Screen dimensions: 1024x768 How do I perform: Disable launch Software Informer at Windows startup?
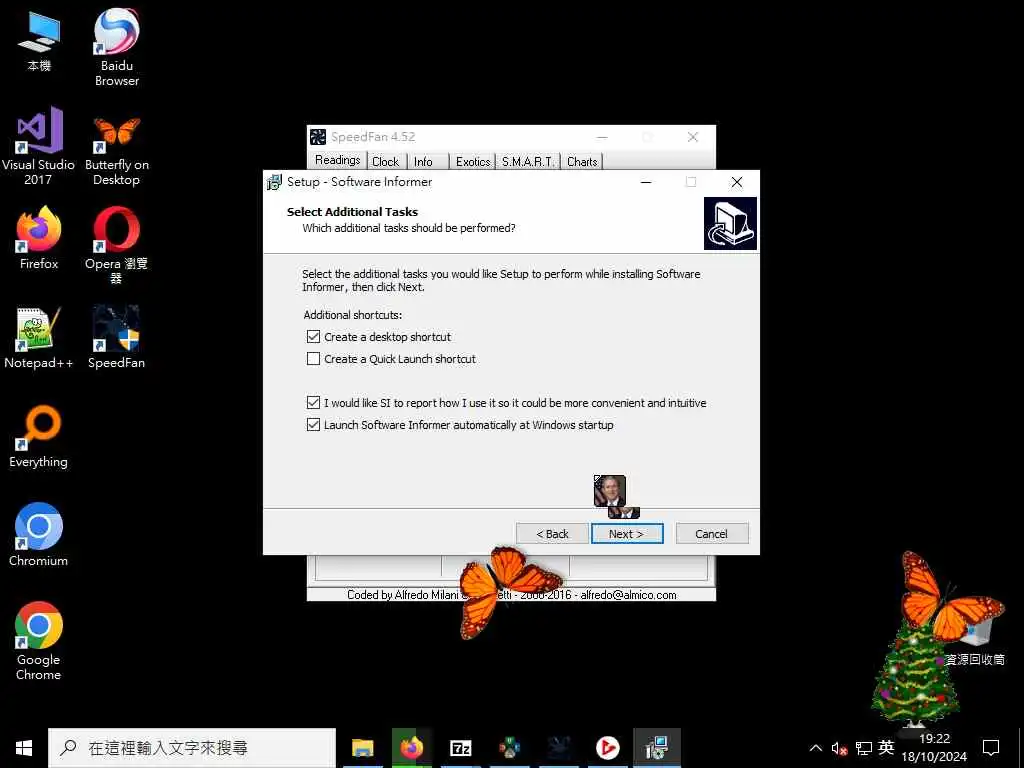pyautogui.click(x=313, y=424)
